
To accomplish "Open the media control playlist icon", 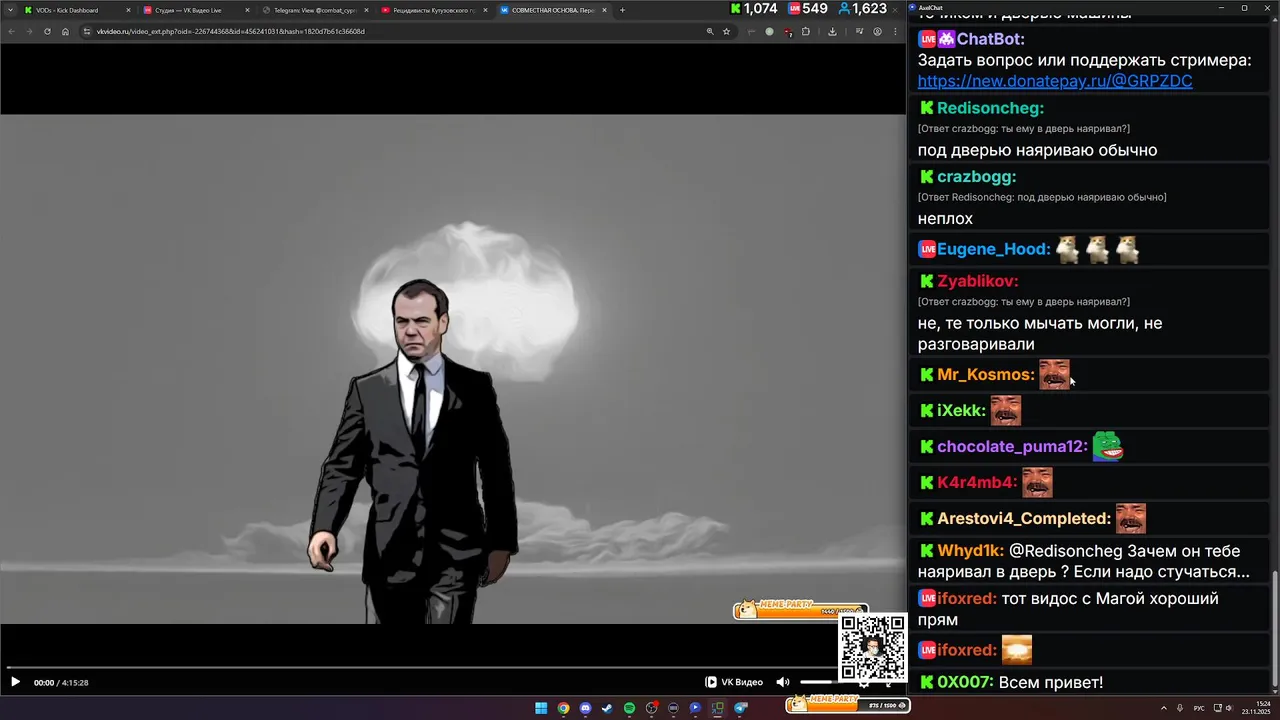I will [x=859, y=31].
